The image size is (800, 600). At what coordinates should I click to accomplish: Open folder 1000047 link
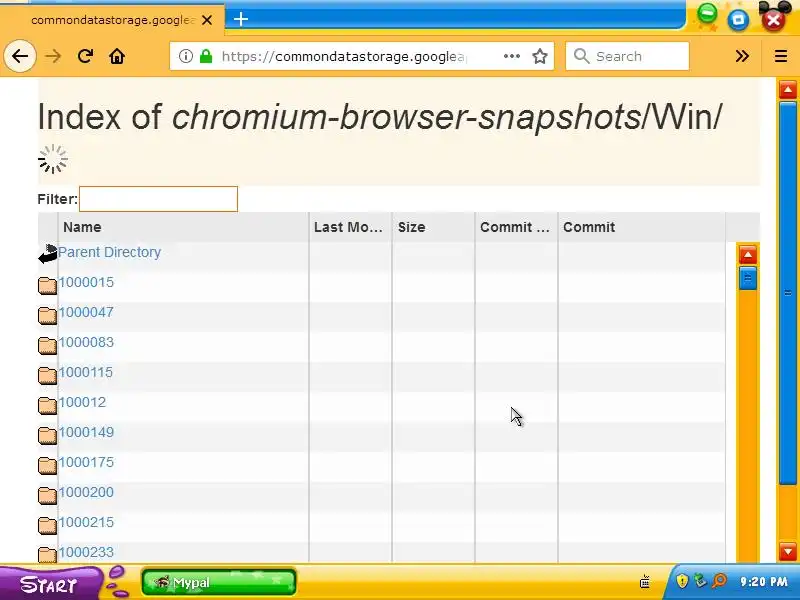coord(86,312)
